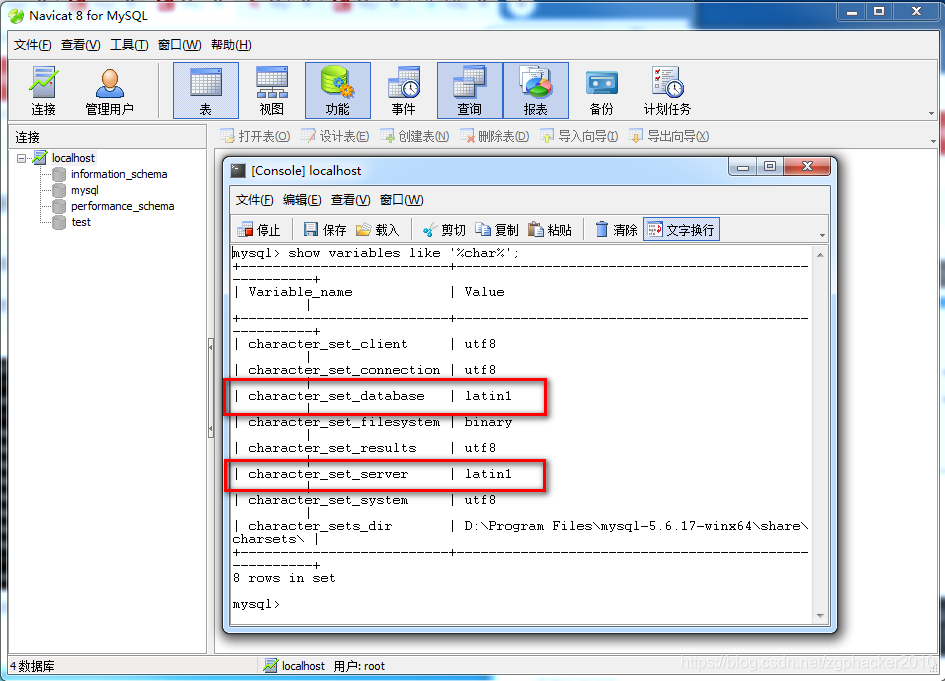Select the 事件 event toolbar icon
The height and width of the screenshot is (681, 945).
coord(403,91)
